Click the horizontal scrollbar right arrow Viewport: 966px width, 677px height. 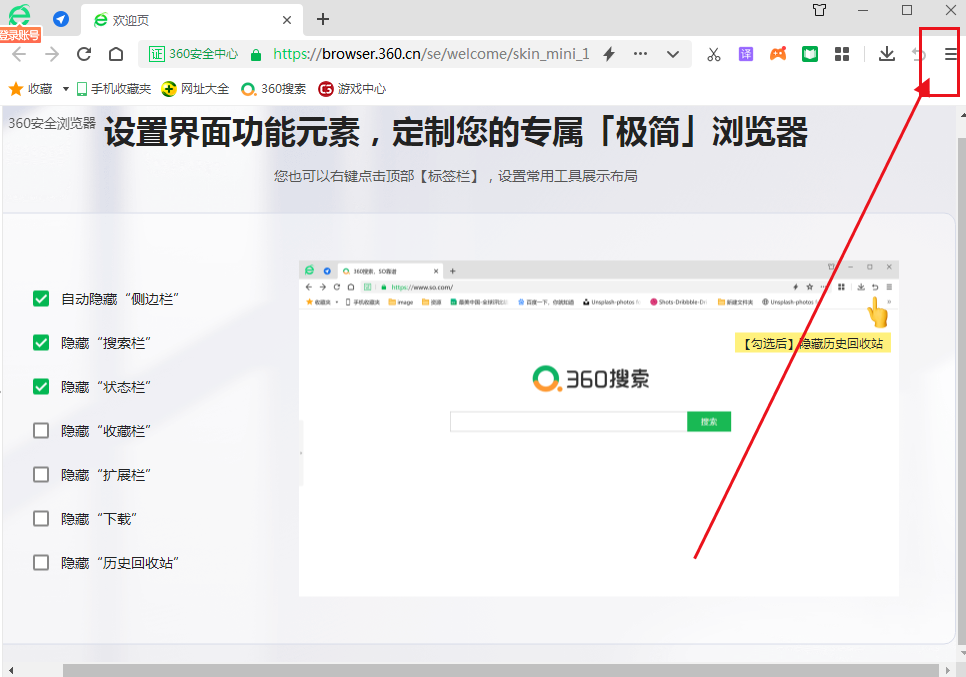[x=948, y=670]
